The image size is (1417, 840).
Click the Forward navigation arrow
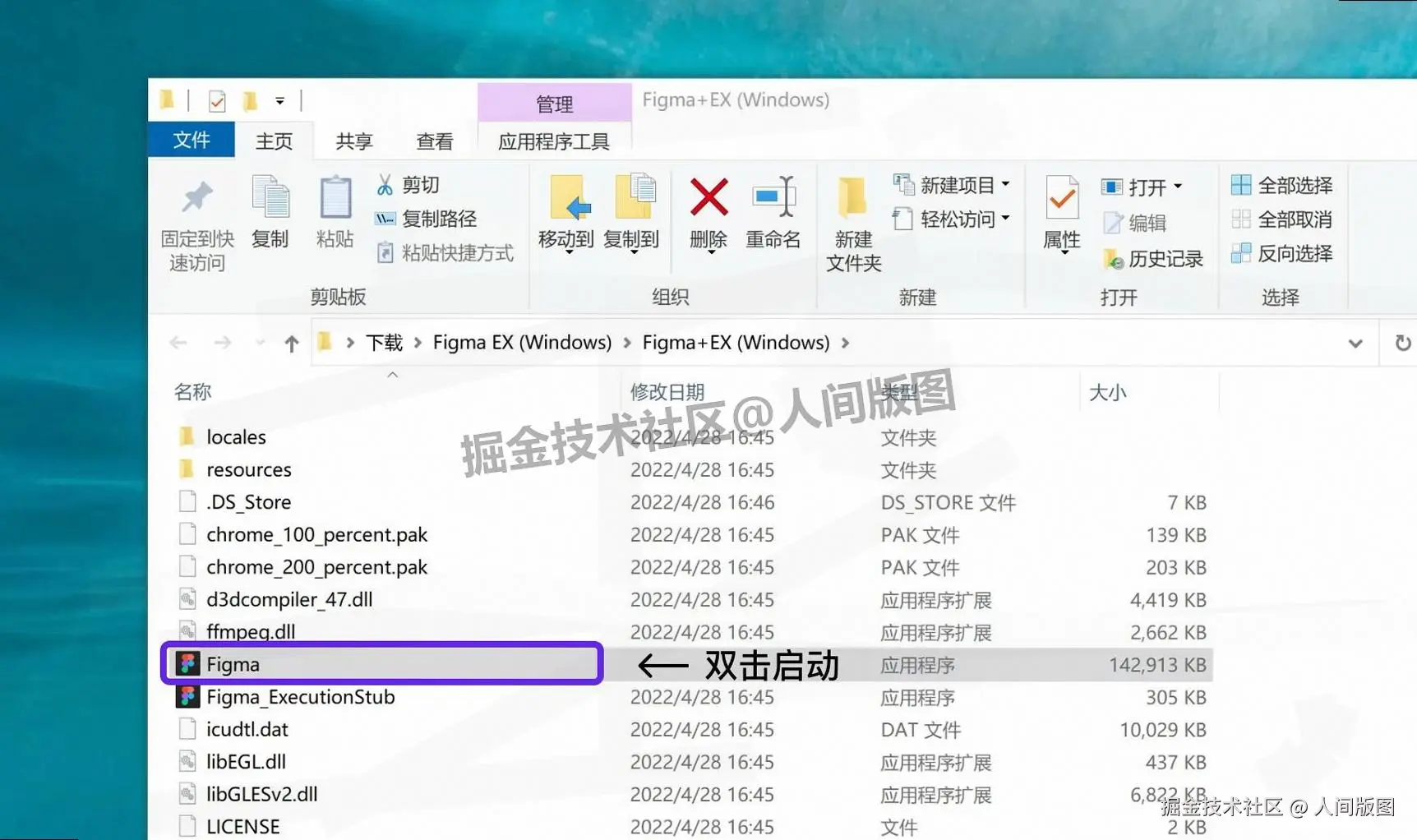tap(222, 343)
